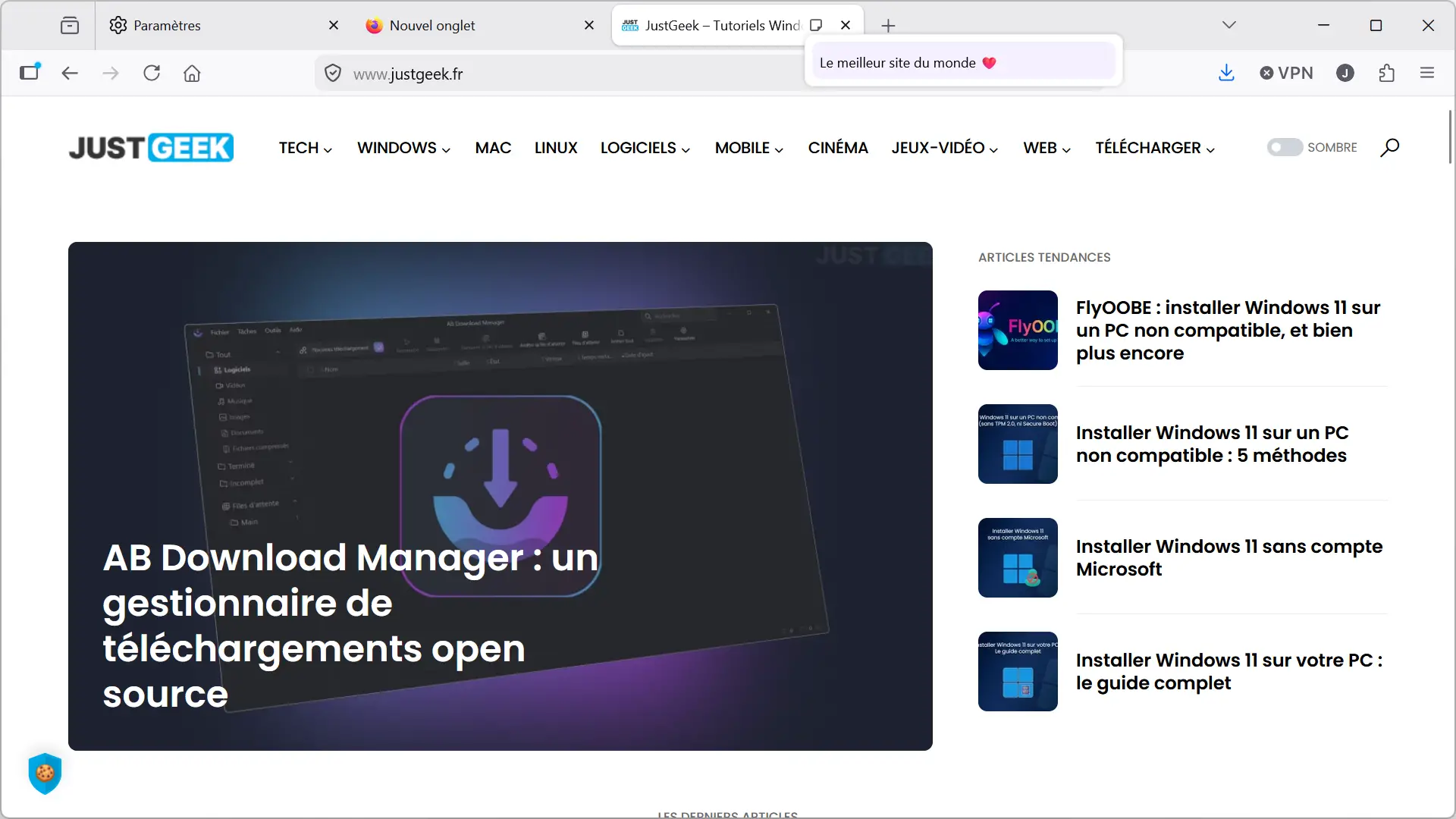Open Firefox View (list tabs icon)
The height and width of the screenshot is (819, 1456).
pyautogui.click(x=69, y=26)
